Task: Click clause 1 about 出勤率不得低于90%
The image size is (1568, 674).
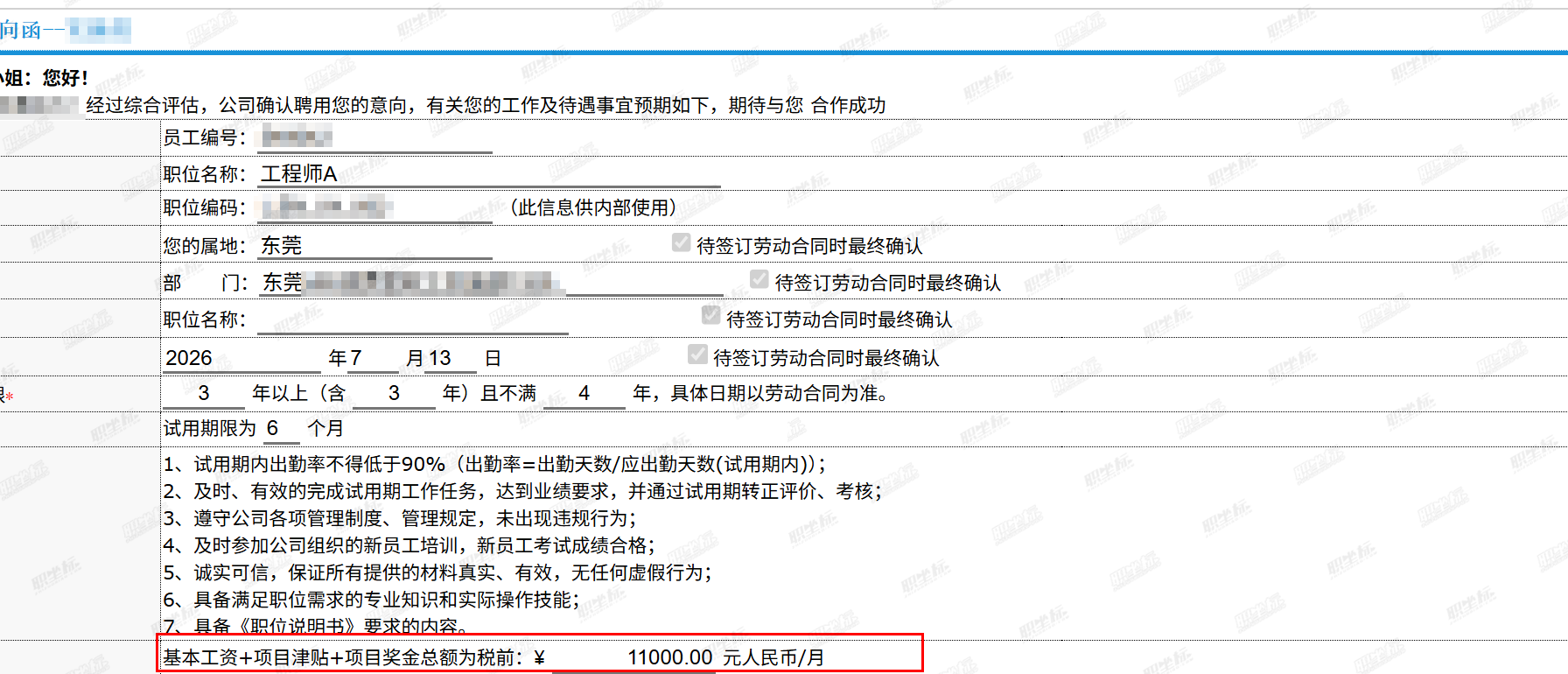Action: (495, 464)
